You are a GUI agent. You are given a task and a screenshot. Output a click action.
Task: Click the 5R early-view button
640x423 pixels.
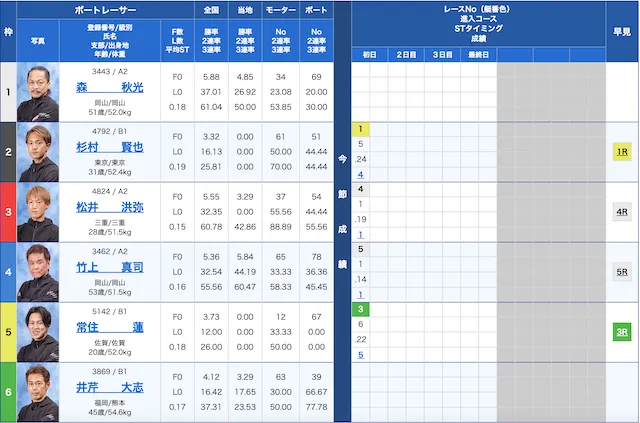[x=622, y=272]
